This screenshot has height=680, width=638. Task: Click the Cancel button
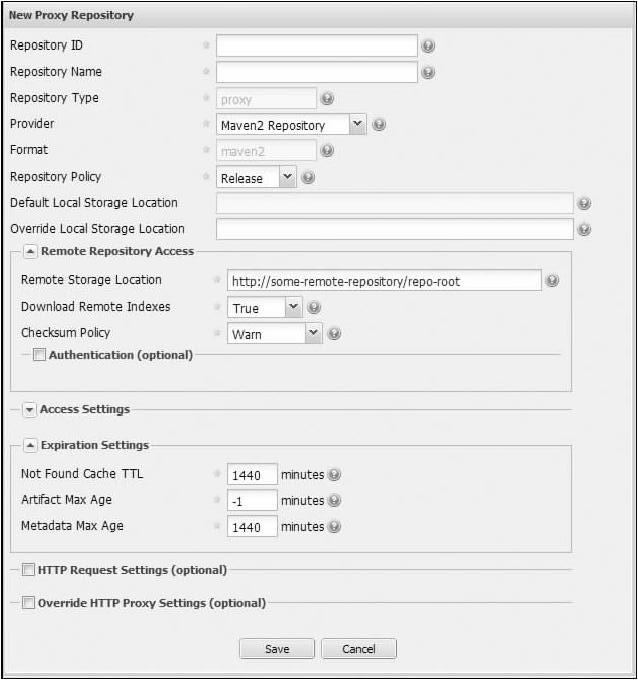[358, 649]
